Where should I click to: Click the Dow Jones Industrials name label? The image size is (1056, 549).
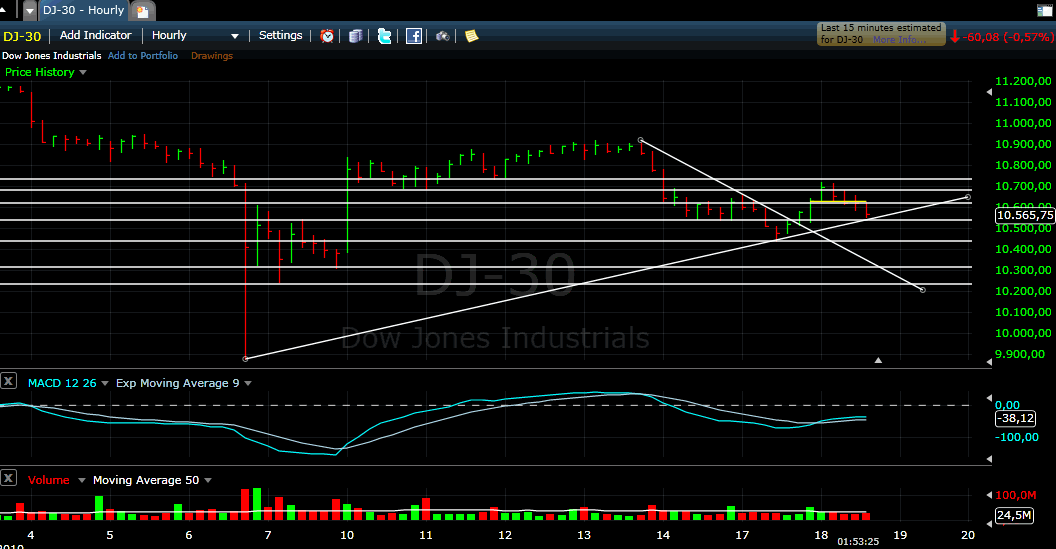[x=52, y=55]
